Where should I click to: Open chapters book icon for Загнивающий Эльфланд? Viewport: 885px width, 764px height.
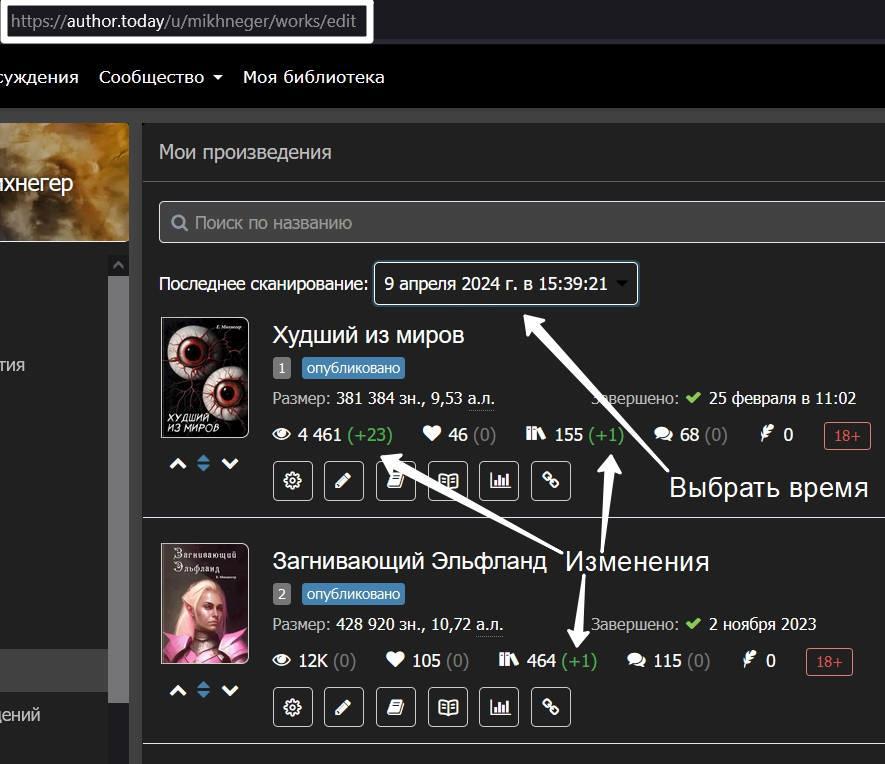(x=396, y=707)
